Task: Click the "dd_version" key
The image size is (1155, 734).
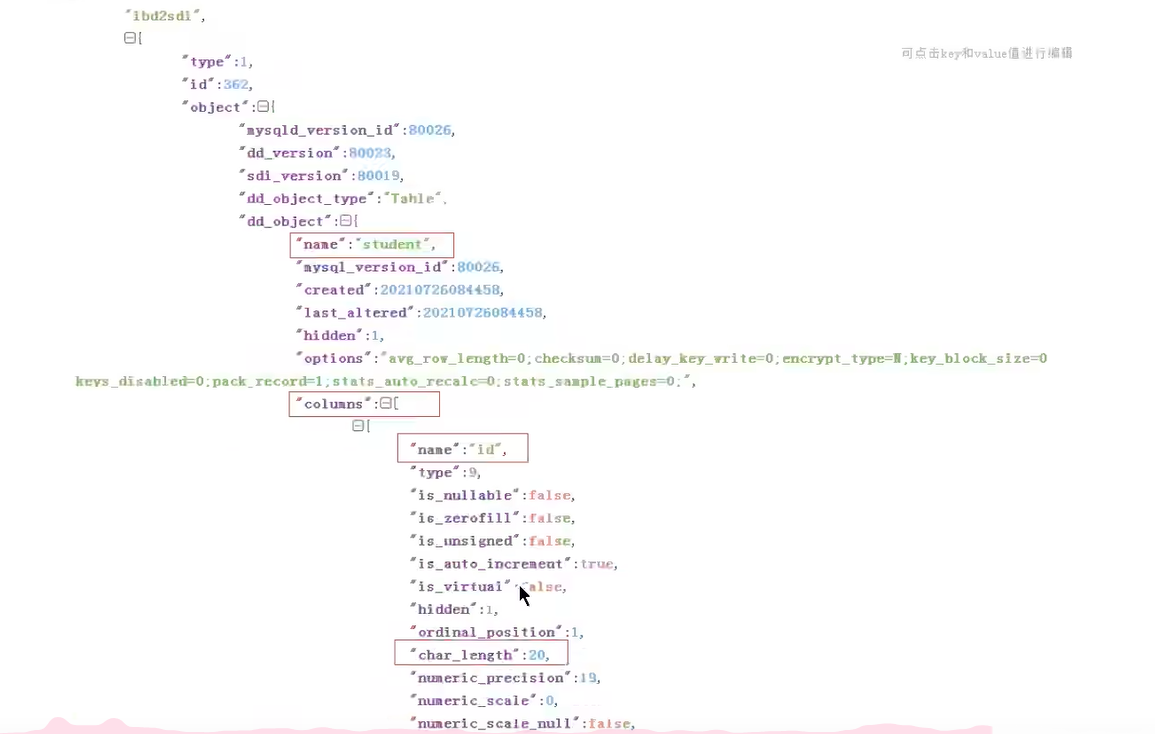Action: tap(289, 153)
